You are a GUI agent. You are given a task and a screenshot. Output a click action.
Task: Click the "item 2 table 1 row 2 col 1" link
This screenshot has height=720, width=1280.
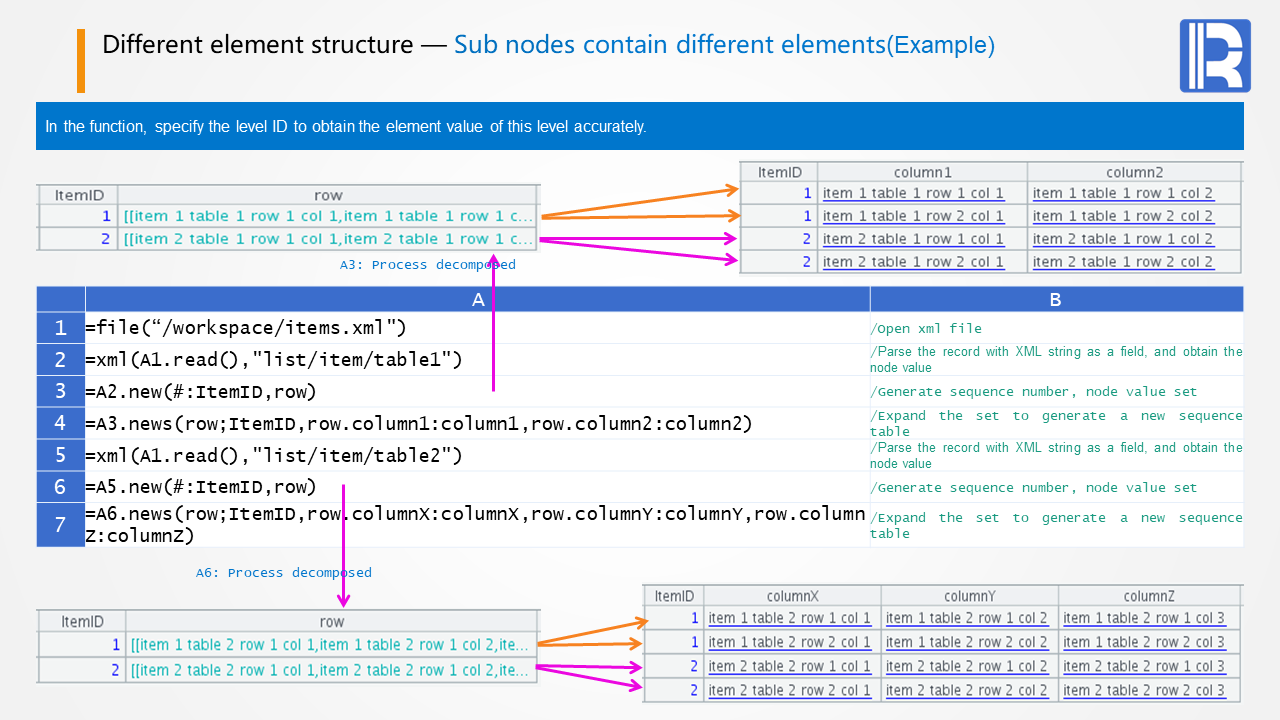(x=913, y=262)
